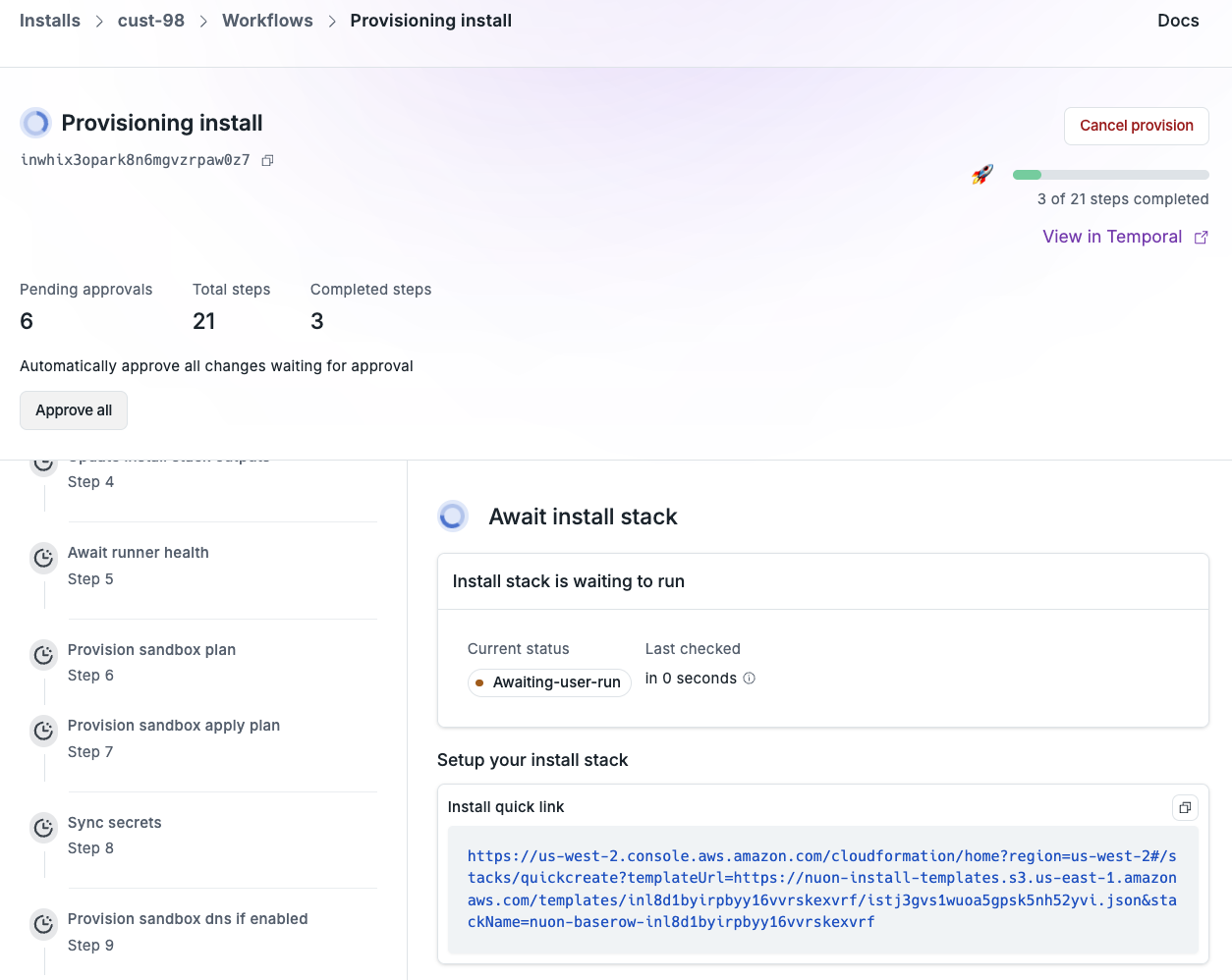Viewport: 1232px width, 980px height.
Task: Click Cancel provision
Action: pos(1136,126)
